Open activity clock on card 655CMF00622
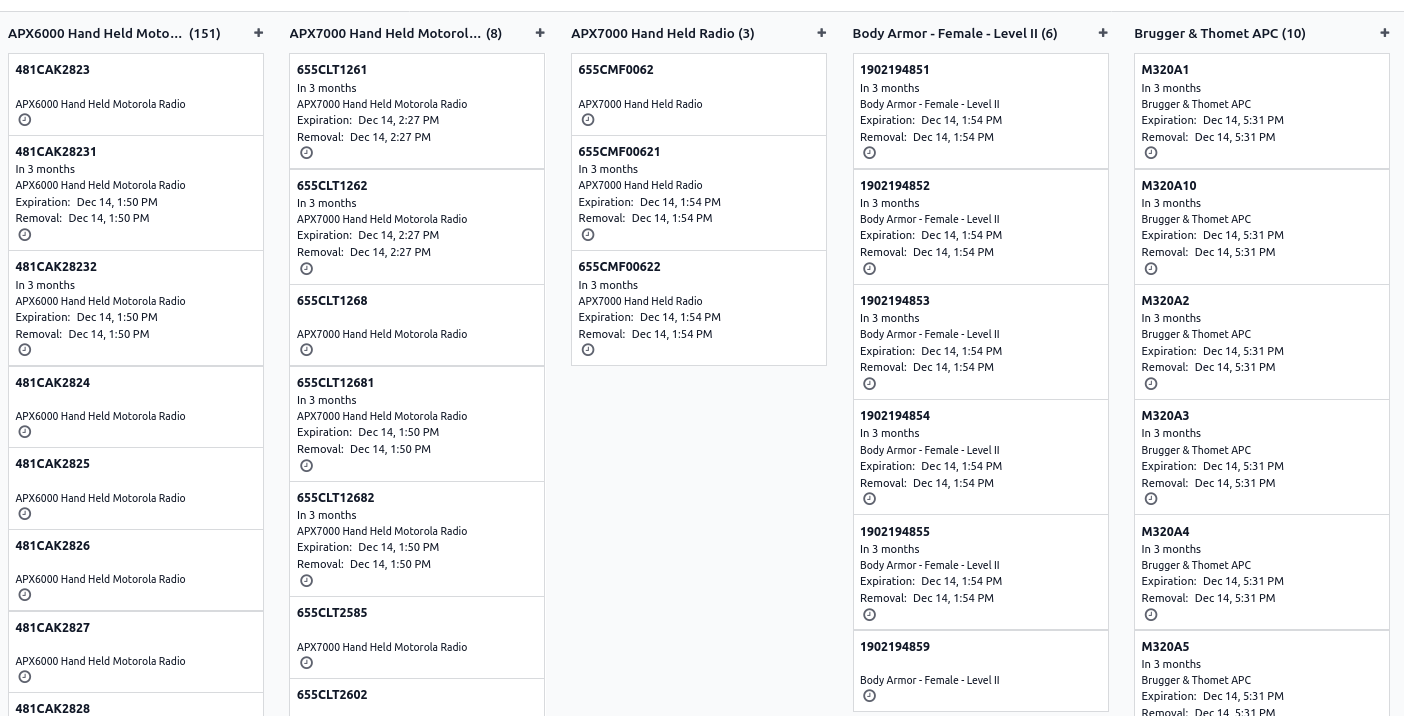Image resolution: width=1404 pixels, height=716 pixels. 588,350
